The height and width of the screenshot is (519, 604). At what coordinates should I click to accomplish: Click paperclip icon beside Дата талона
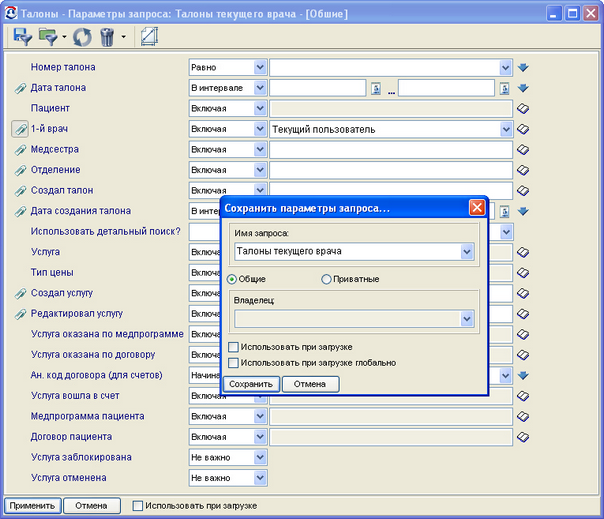pyautogui.click(x=20, y=88)
